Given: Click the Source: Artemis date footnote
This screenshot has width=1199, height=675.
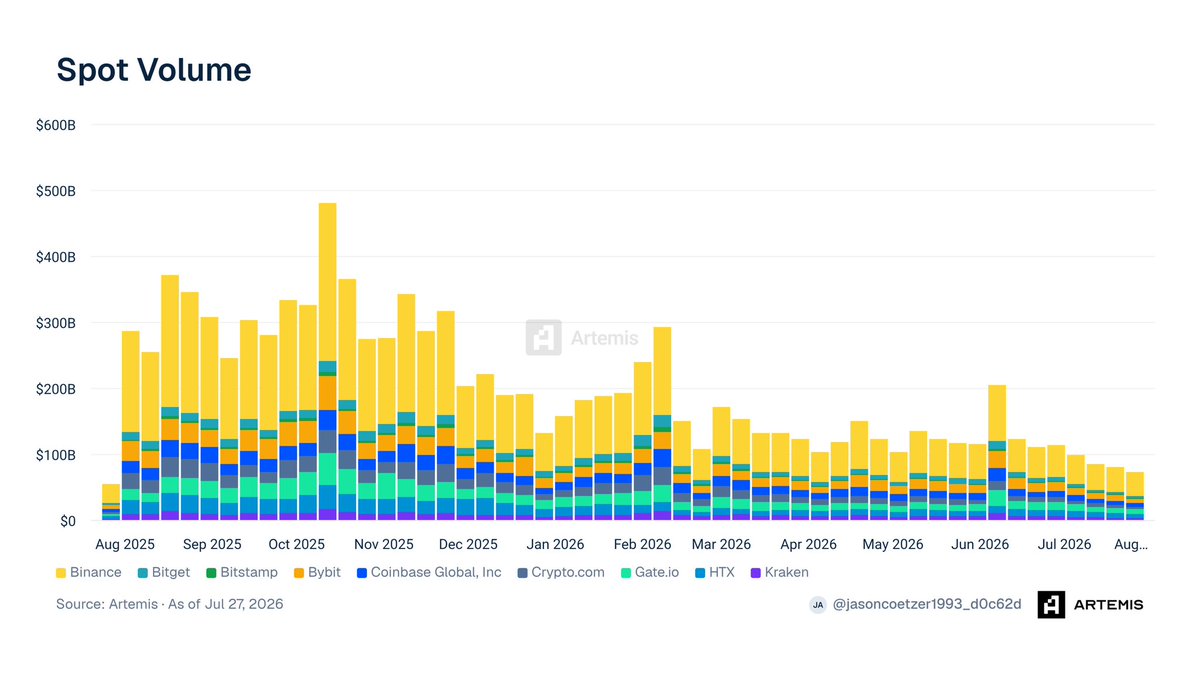Looking at the screenshot, I should [x=170, y=604].
